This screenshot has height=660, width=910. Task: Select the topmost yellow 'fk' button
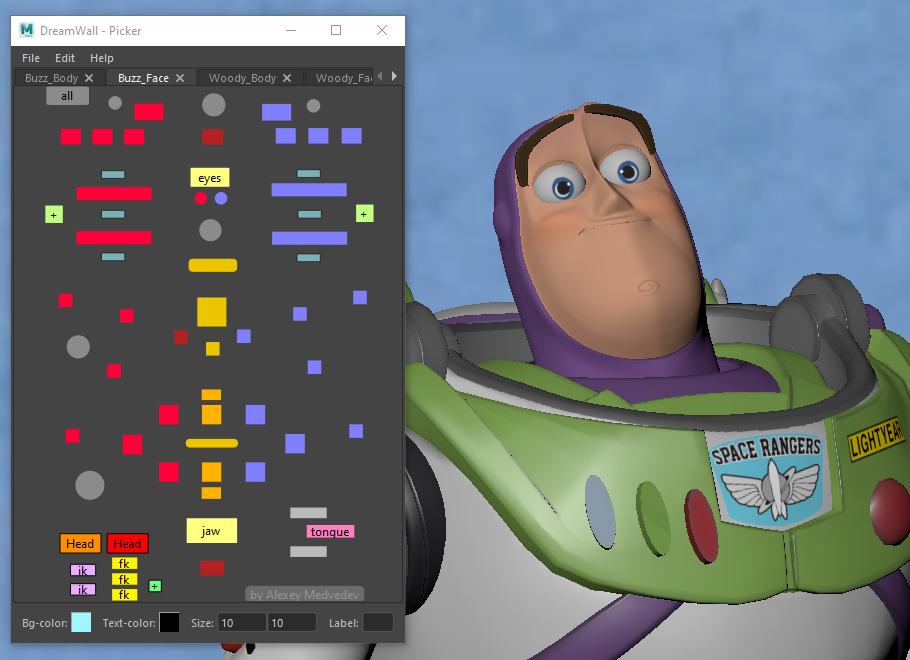coord(124,564)
